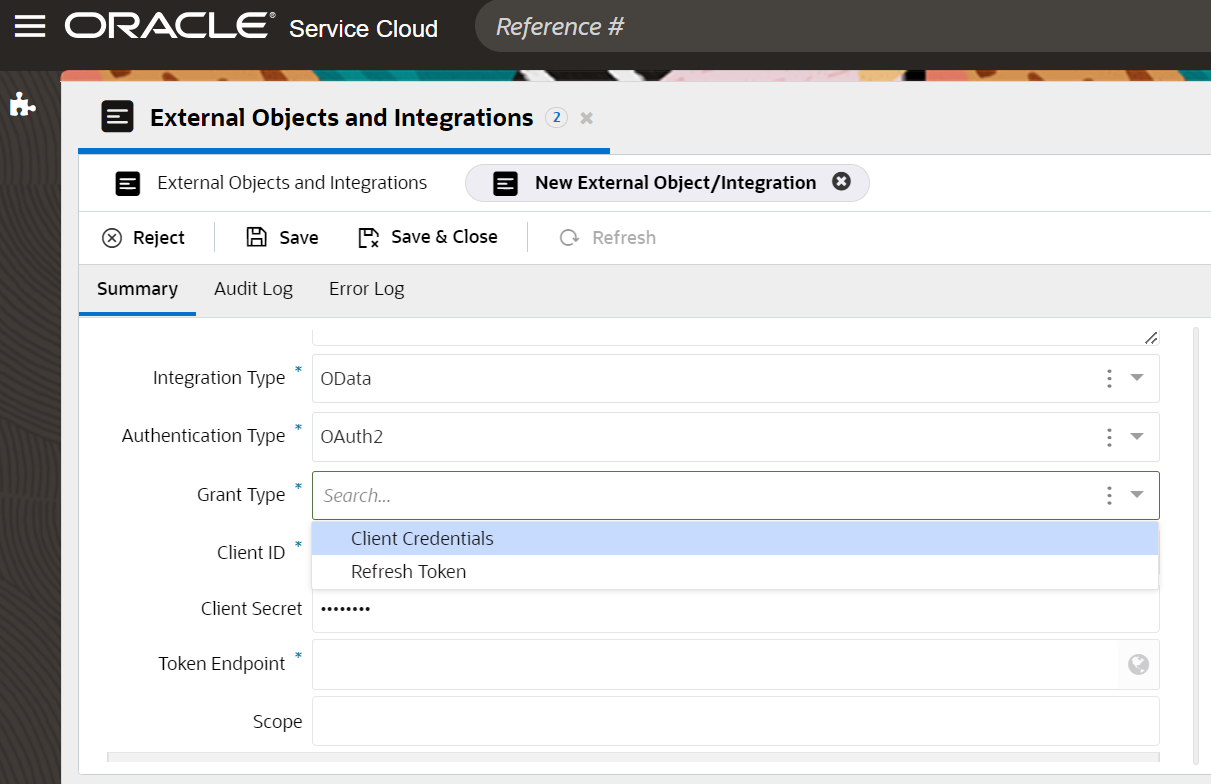Switch to the Audit Log tab

point(253,289)
